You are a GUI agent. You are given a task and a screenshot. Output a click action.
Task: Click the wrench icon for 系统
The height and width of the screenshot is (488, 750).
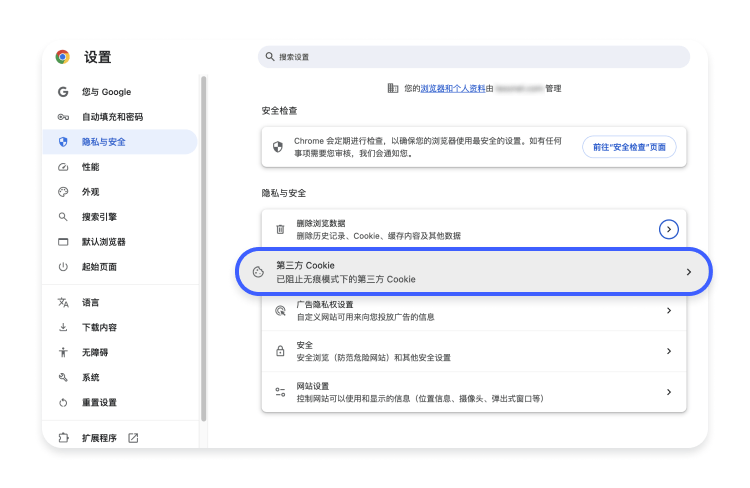click(x=63, y=377)
